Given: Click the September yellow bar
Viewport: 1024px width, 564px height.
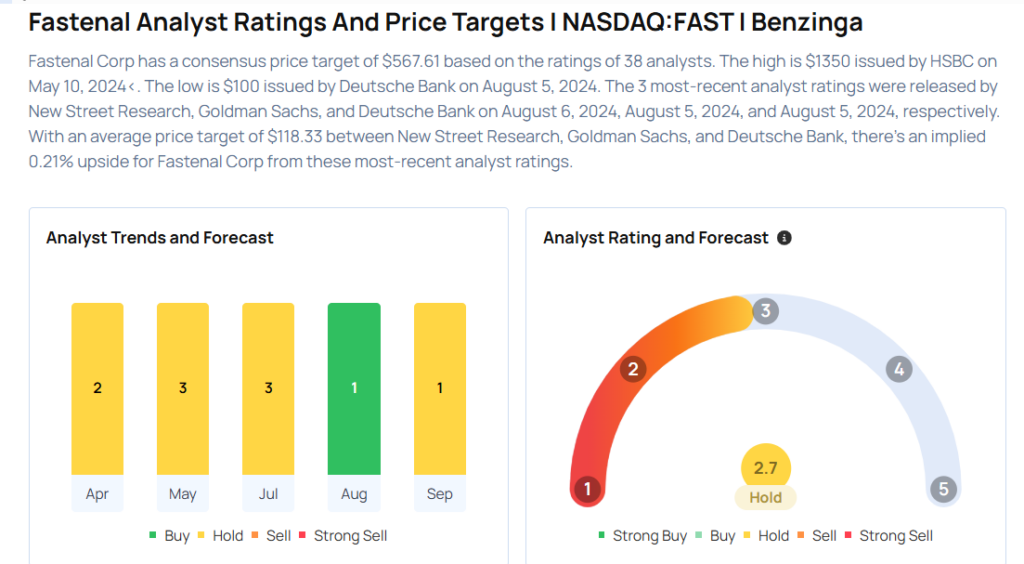Looking at the screenshot, I should [440, 388].
